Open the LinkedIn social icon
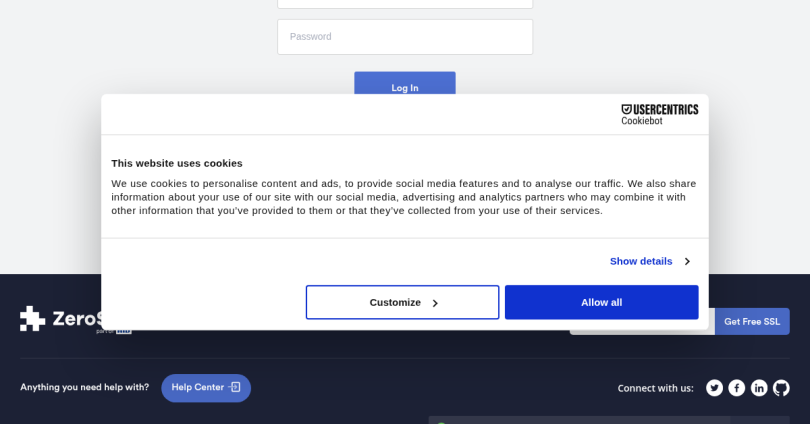 pos(759,388)
